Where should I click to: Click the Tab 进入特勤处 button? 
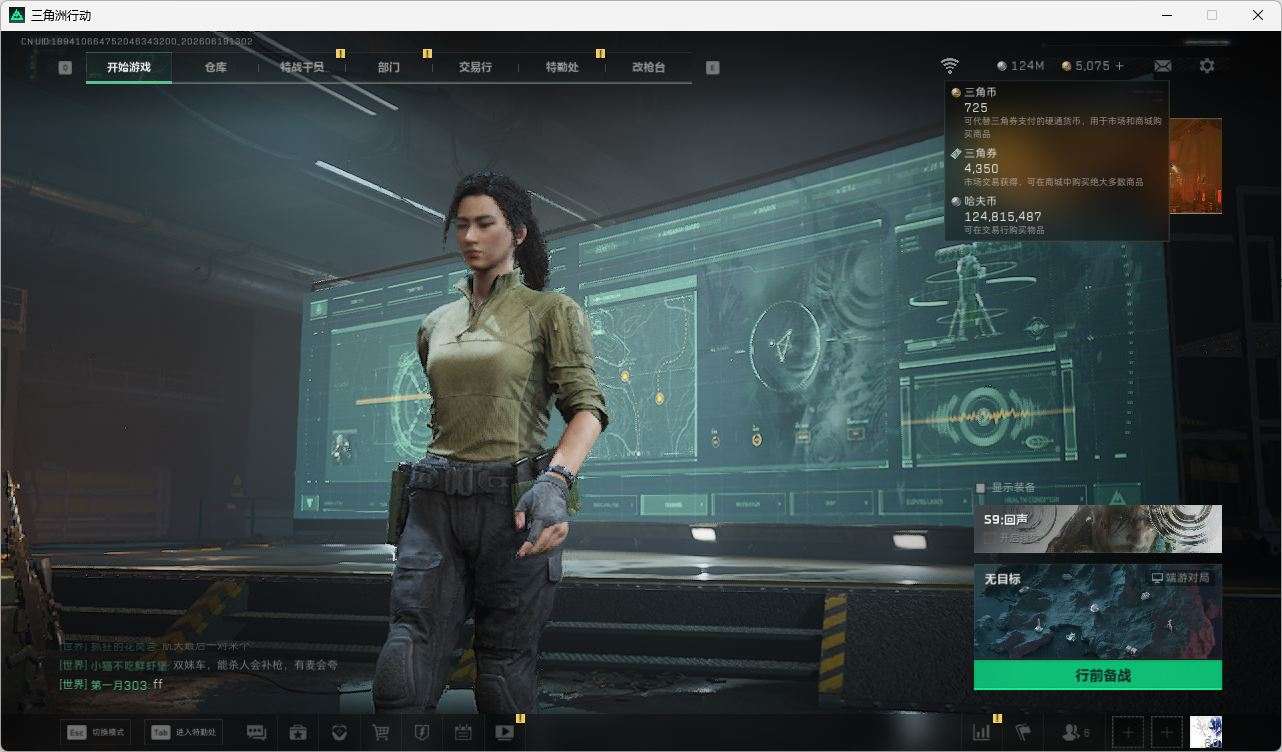183,732
